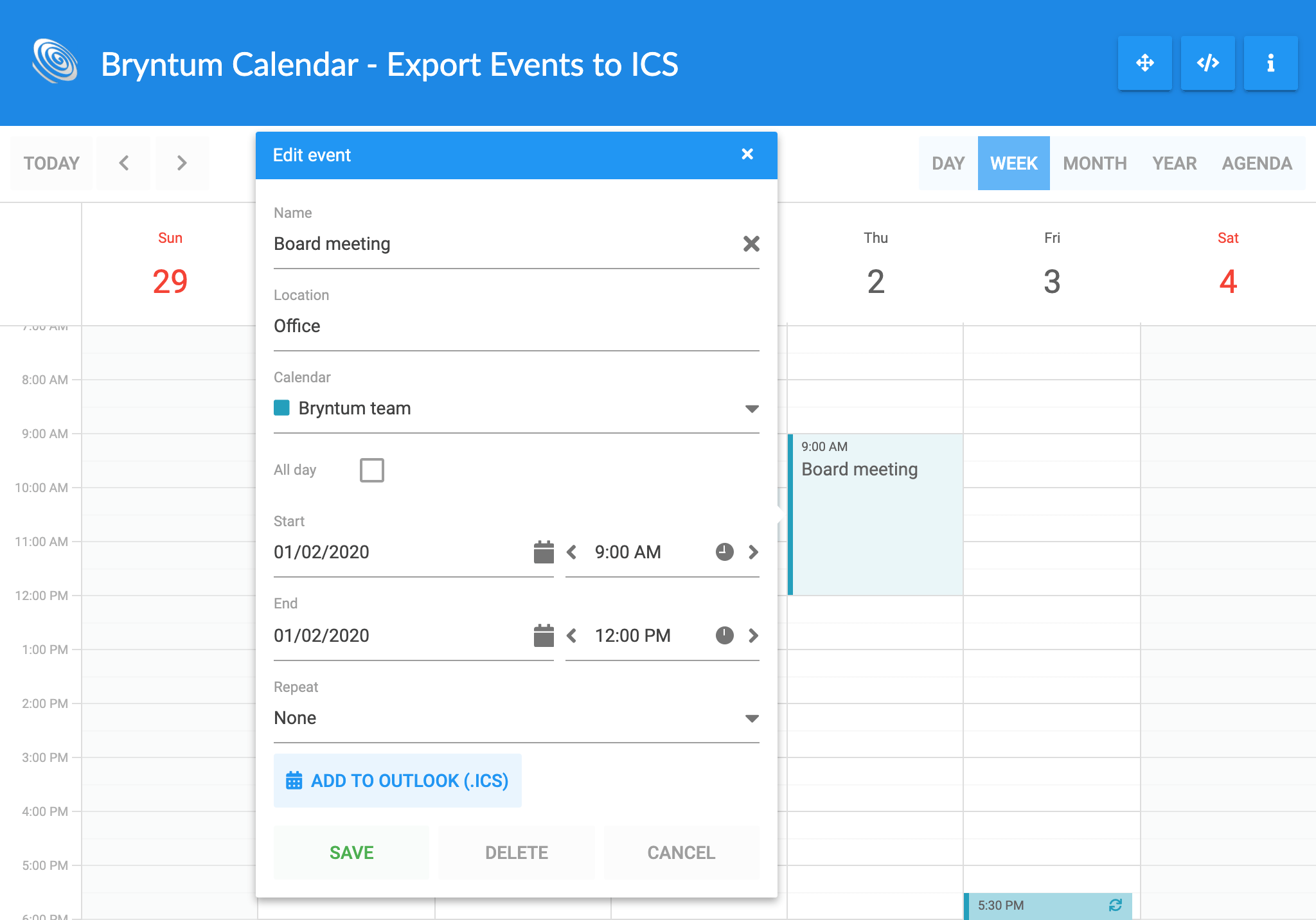Toggle the All day checkbox

pyautogui.click(x=372, y=469)
